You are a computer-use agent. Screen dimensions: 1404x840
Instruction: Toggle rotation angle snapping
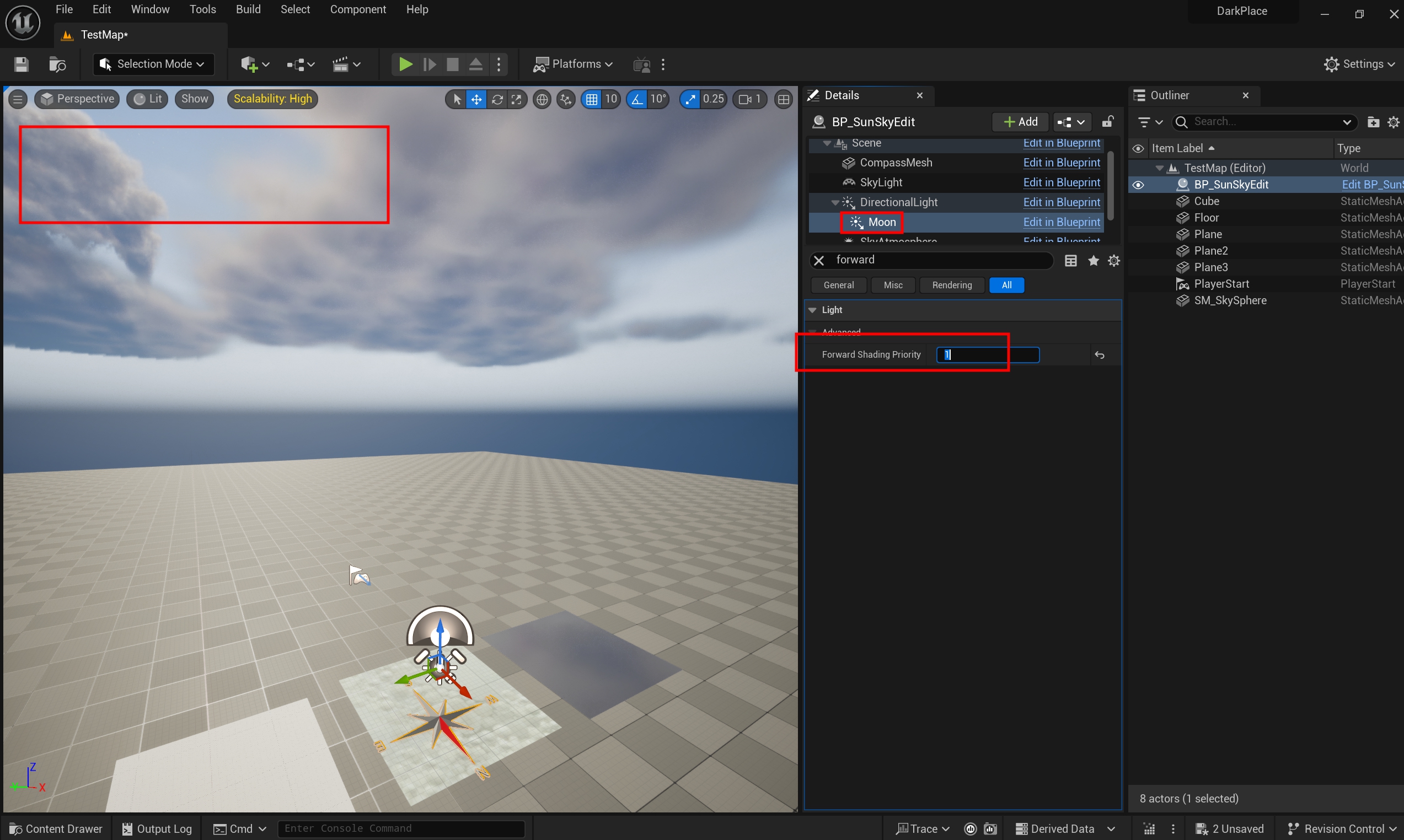point(637,100)
